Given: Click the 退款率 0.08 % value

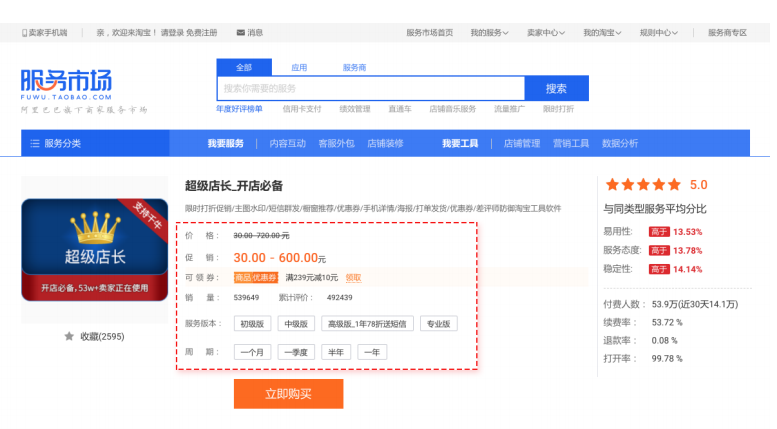Looking at the screenshot, I should pyautogui.click(x=665, y=341).
